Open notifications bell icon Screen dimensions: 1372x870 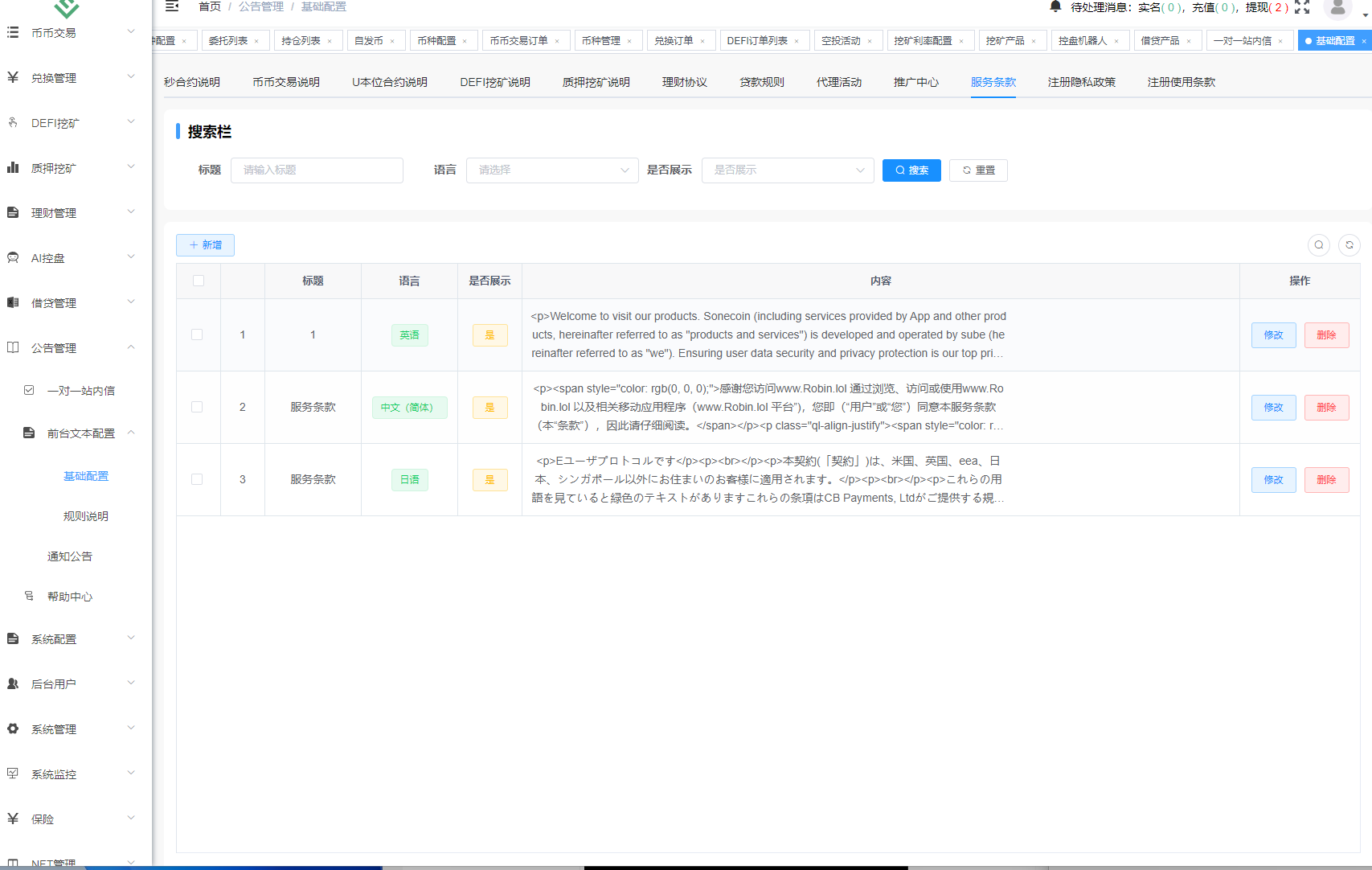pyautogui.click(x=1055, y=6)
